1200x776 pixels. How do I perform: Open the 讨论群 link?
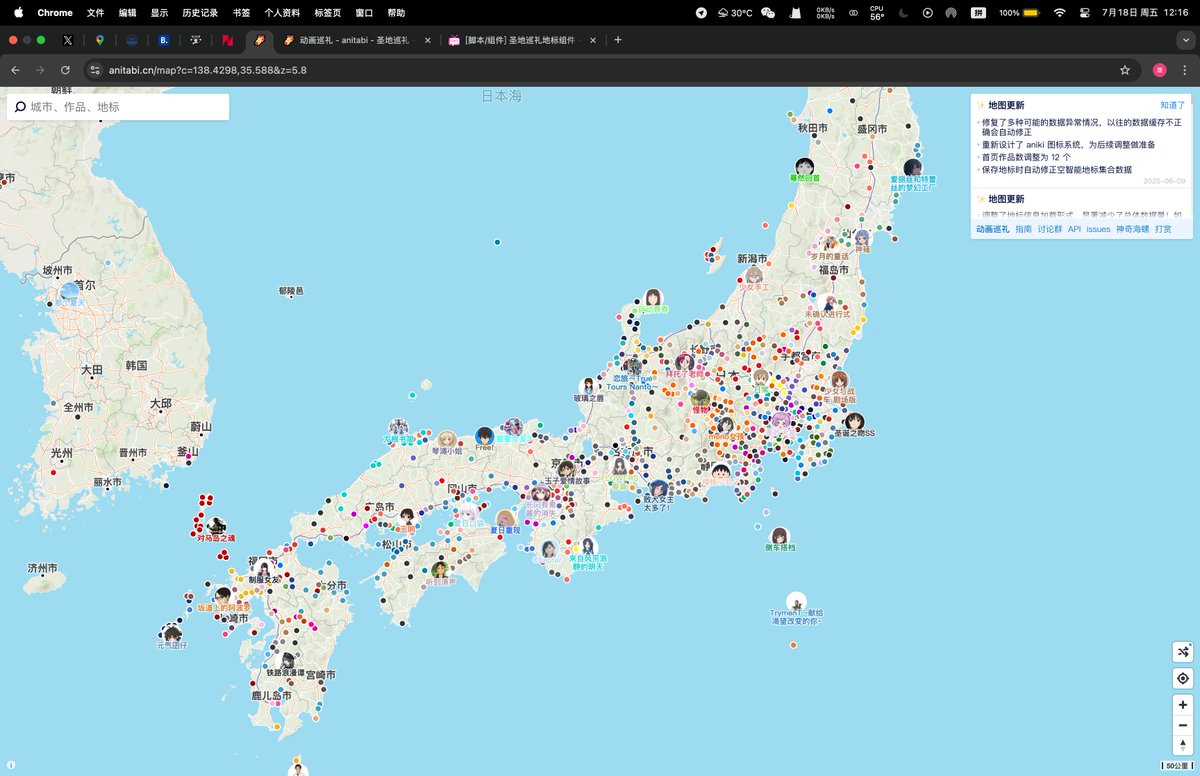[x=1049, y=229]
